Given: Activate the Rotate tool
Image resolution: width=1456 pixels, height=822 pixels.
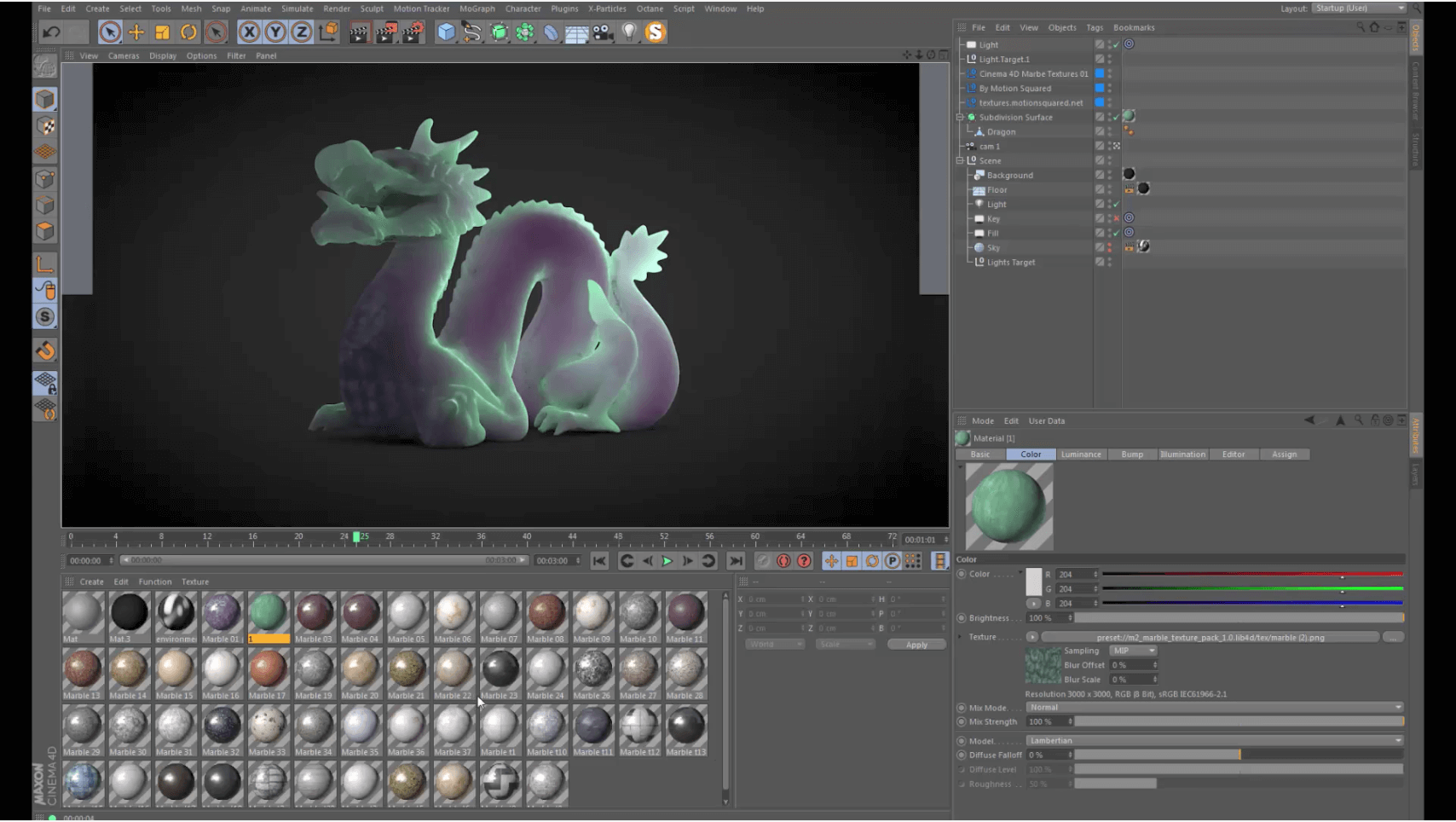Looking at the screenshot, I should tap(188, 32).
